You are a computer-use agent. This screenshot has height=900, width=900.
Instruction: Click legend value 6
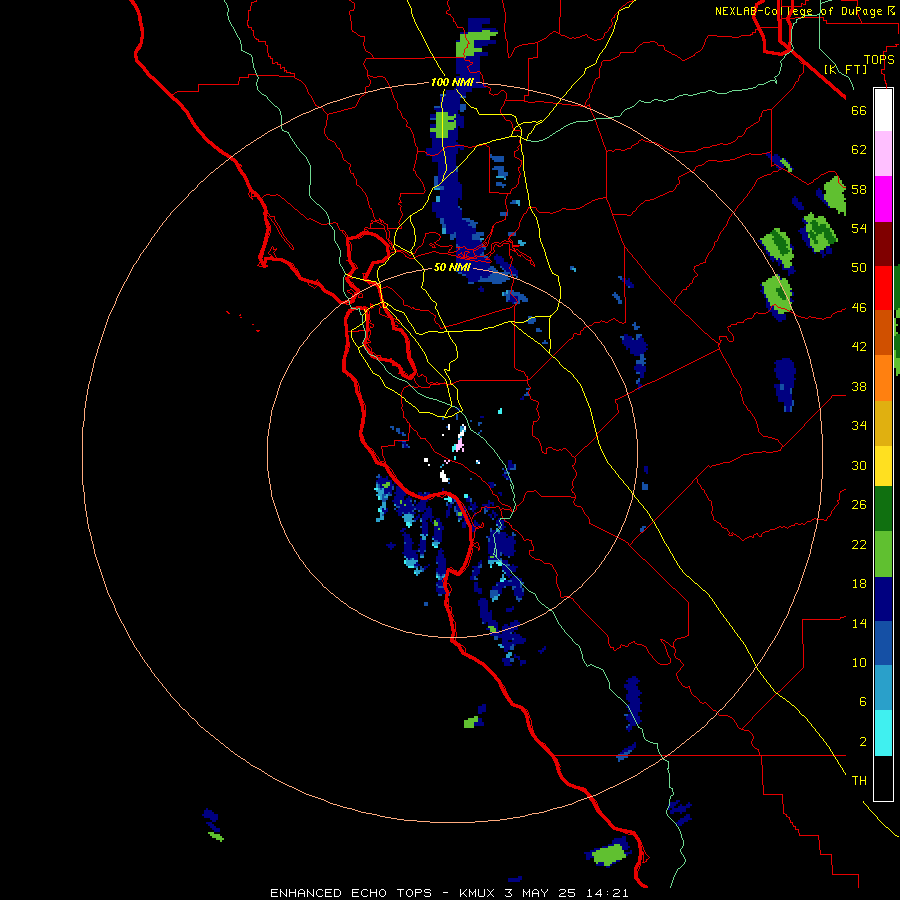[862, 701]
